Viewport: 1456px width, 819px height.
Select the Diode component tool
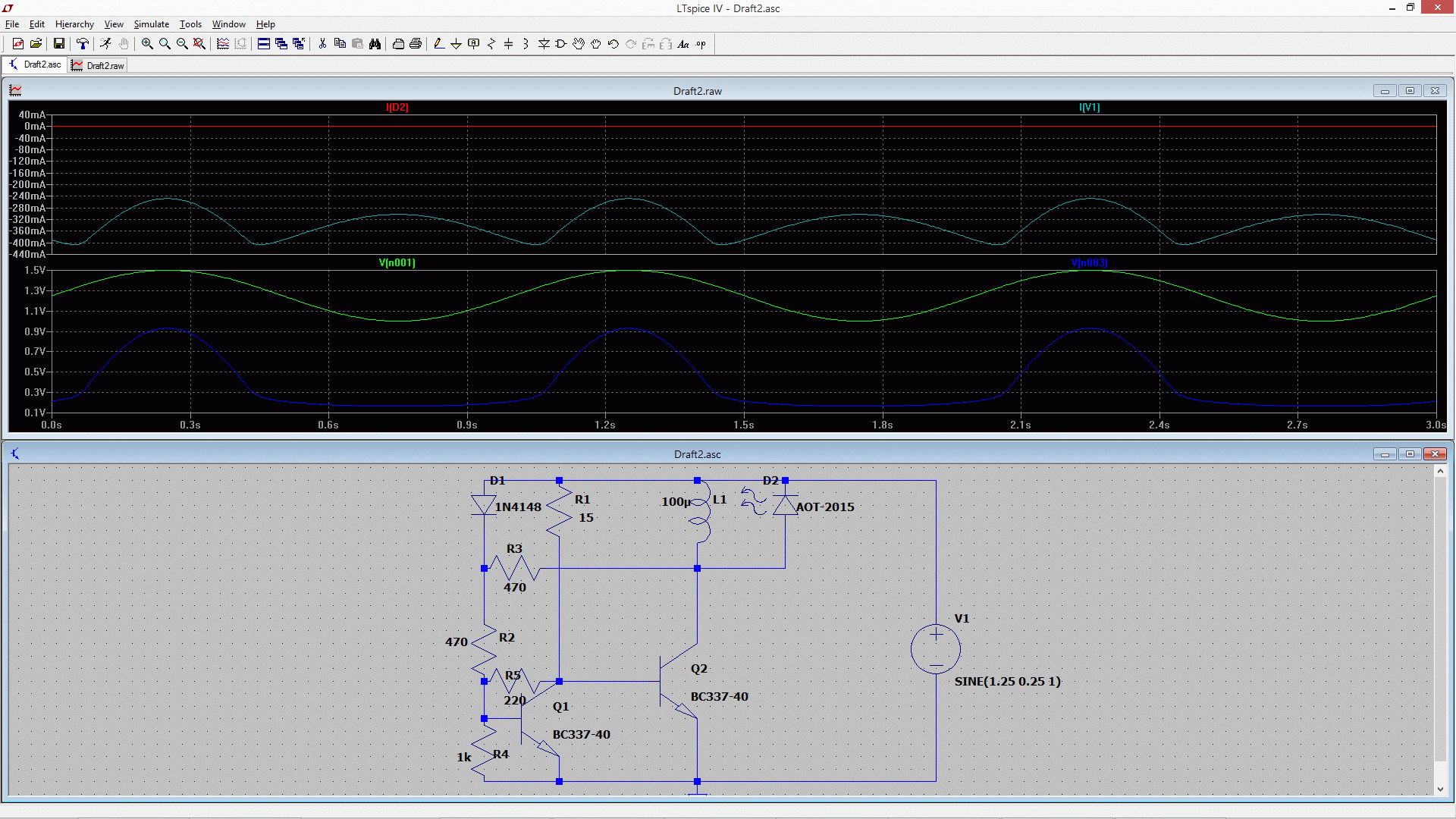pyautogui.click(x=544, y=44)
